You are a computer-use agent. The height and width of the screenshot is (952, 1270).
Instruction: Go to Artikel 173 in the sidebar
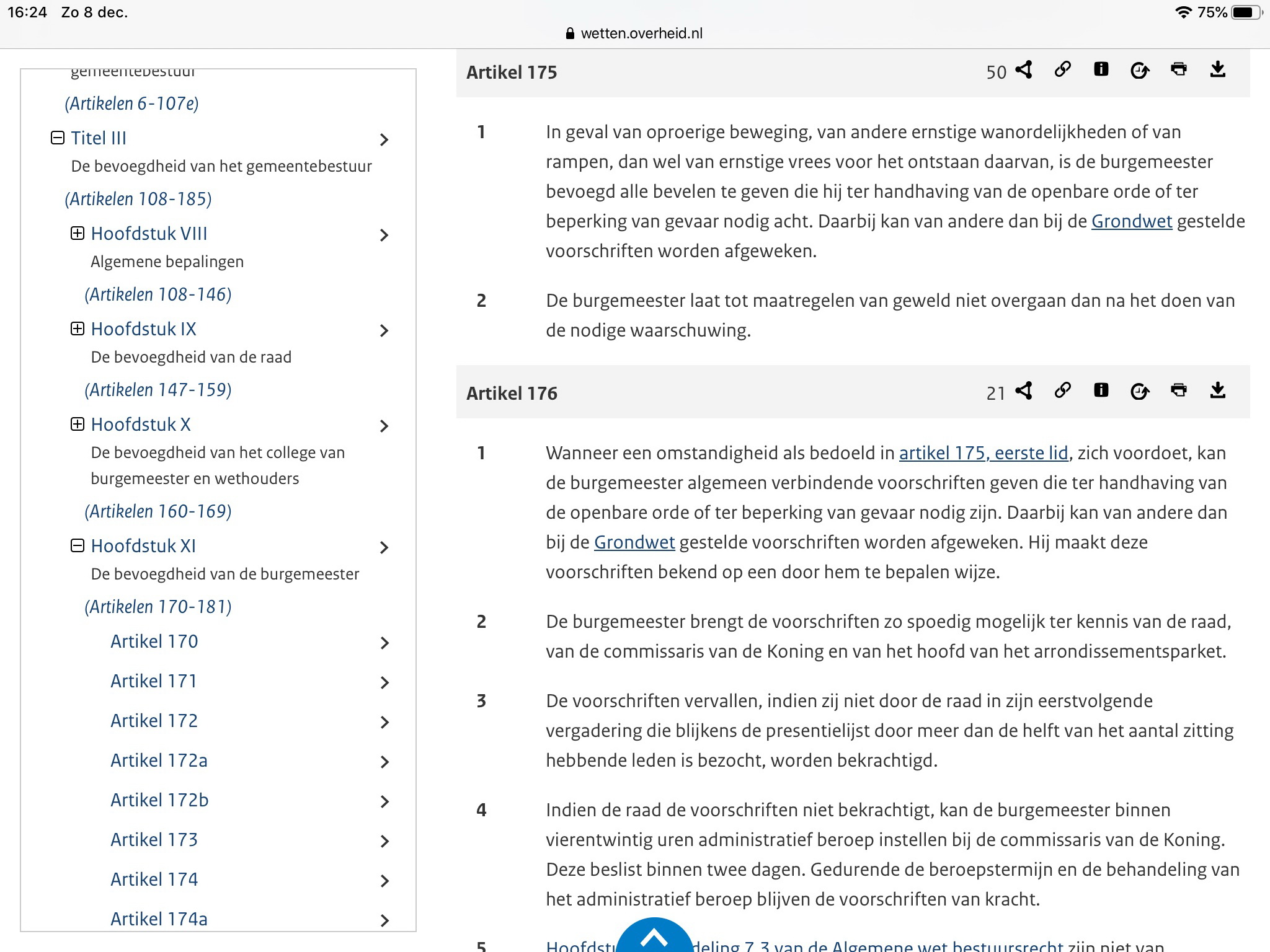pos(154,839)
